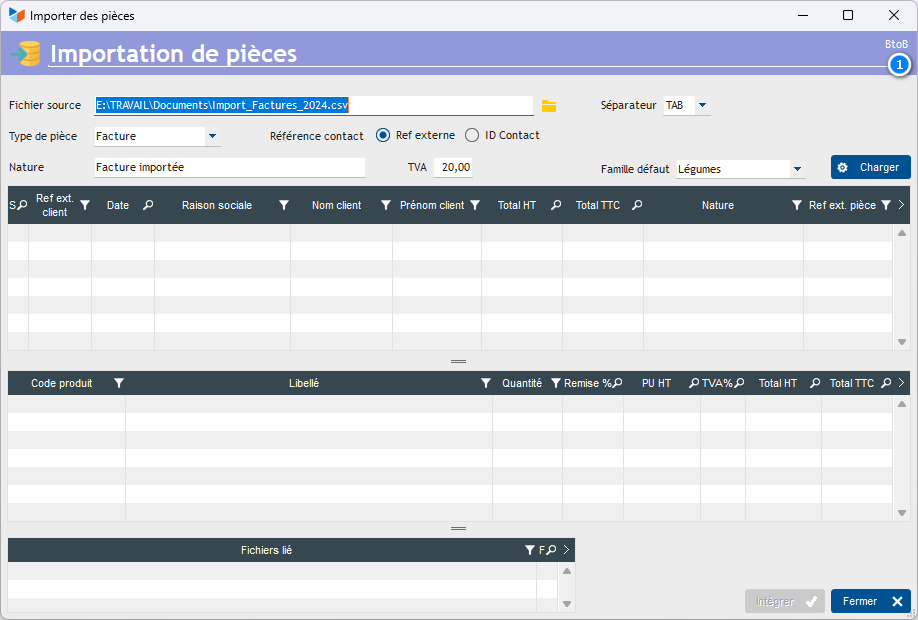Select the ID Contact radio button
The height and width of the screenshot is (620, 918).
pos(472,136)
